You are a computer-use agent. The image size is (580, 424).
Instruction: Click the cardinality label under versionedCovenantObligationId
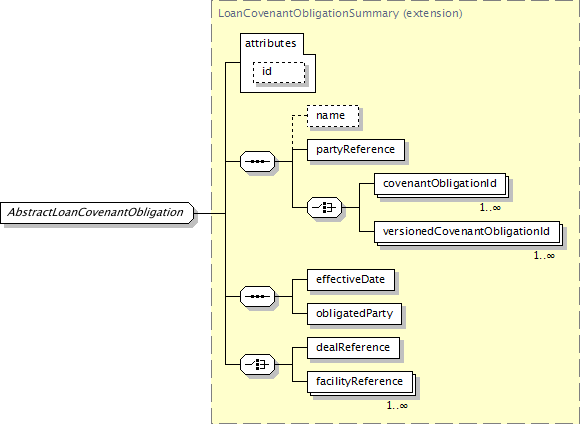(x=544, y=256)
